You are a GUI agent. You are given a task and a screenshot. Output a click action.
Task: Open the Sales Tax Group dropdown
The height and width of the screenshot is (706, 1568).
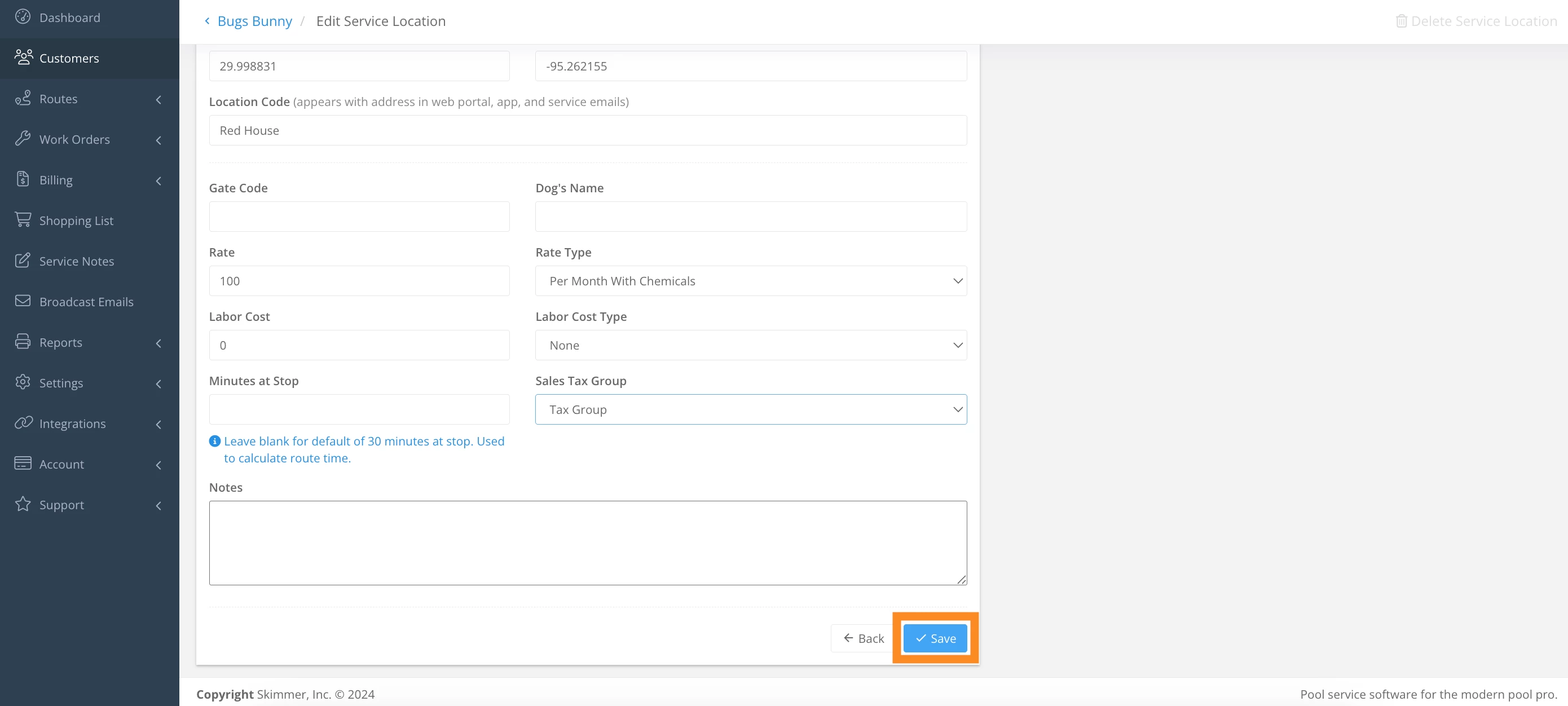pyautogui.click(x=751, y=409)
